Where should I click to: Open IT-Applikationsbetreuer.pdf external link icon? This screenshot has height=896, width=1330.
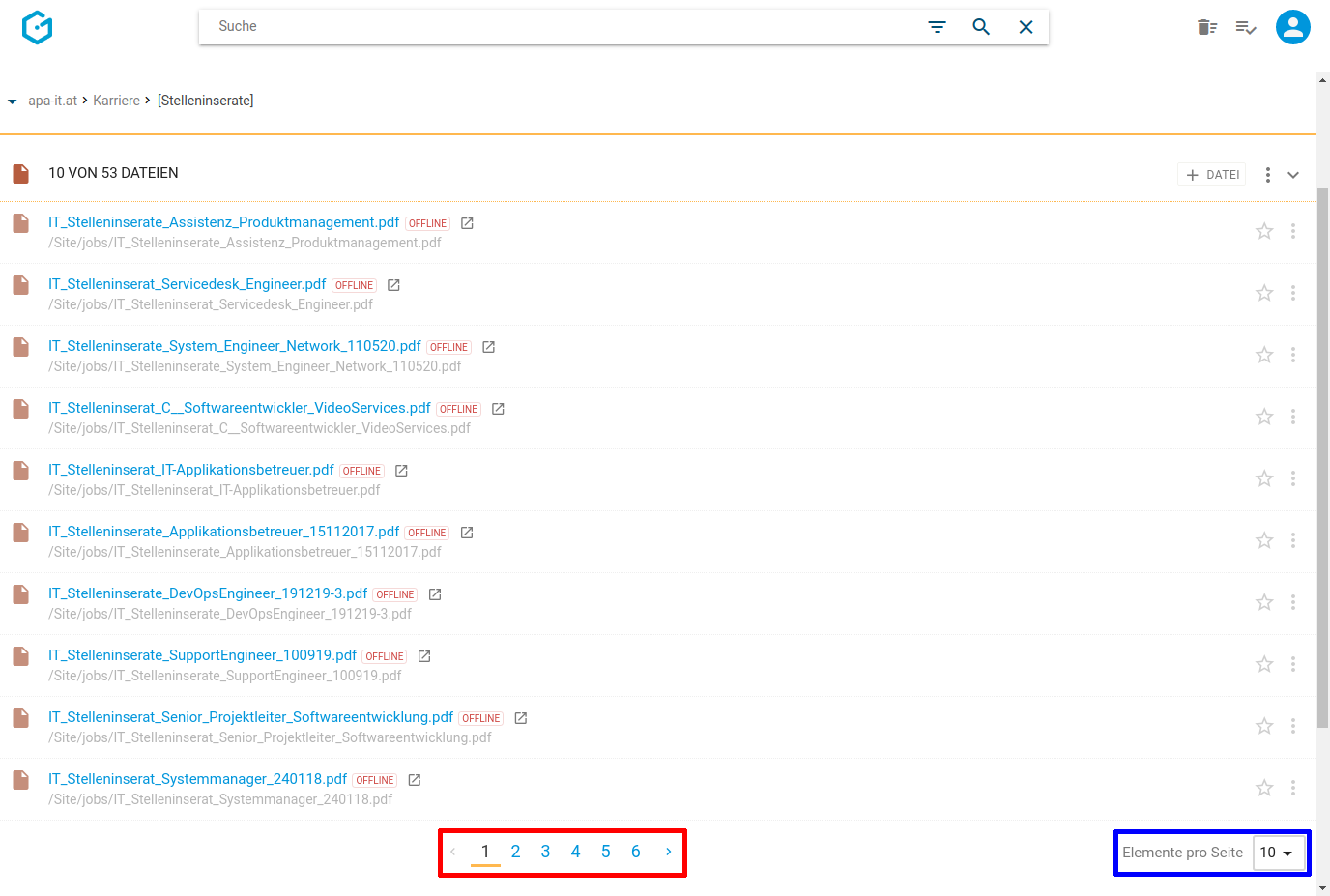[402, 471]
